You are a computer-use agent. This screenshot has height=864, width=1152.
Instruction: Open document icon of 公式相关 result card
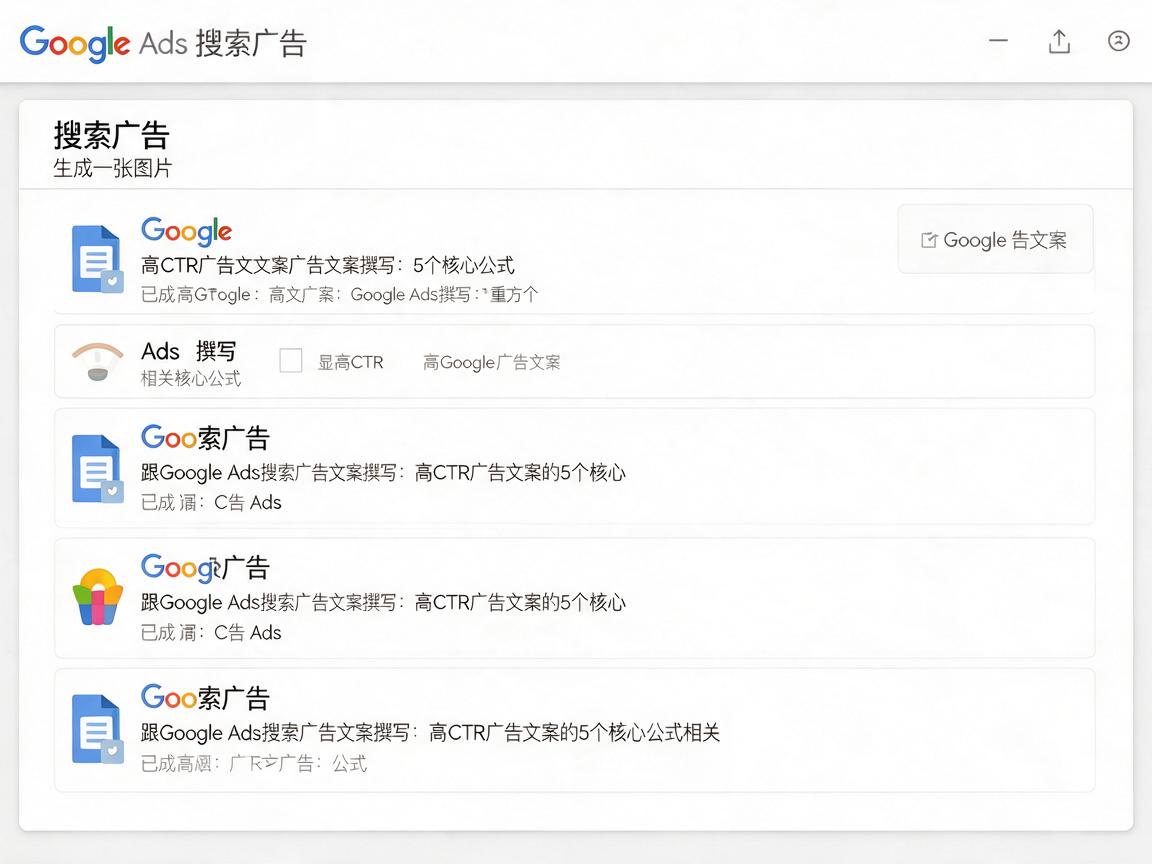[97, 728]
